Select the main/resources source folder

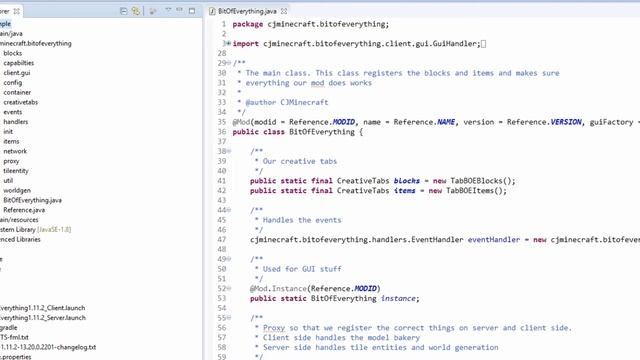(x=19, y=220)
